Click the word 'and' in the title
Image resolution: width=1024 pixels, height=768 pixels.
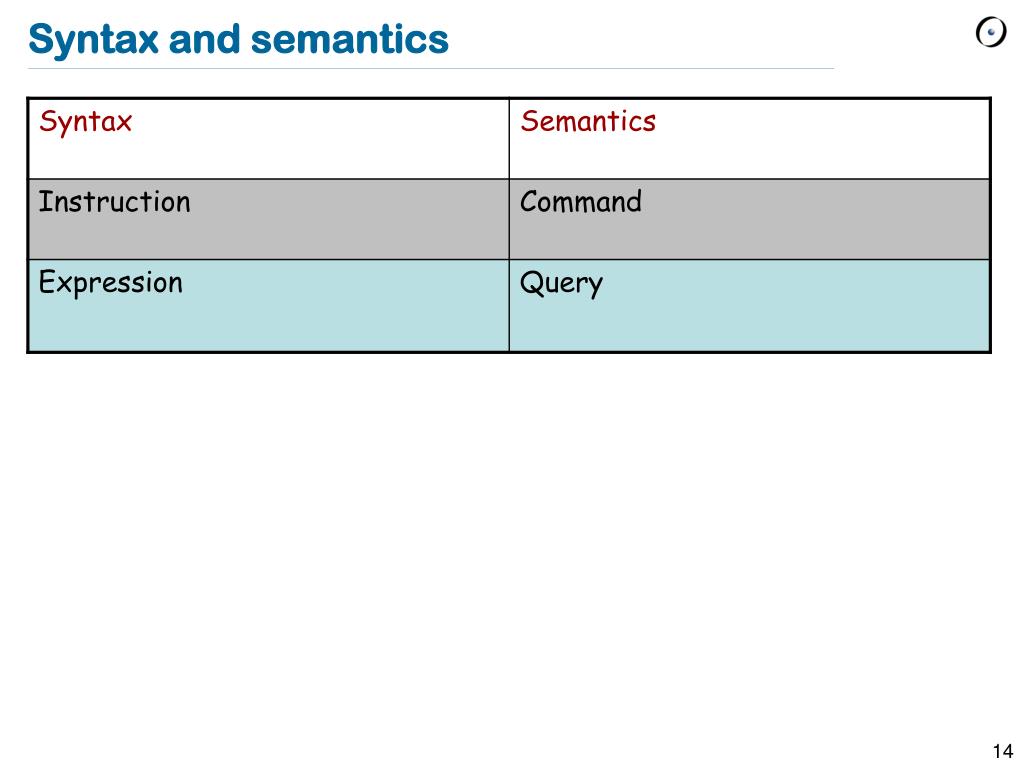click(x=204, y=39)
